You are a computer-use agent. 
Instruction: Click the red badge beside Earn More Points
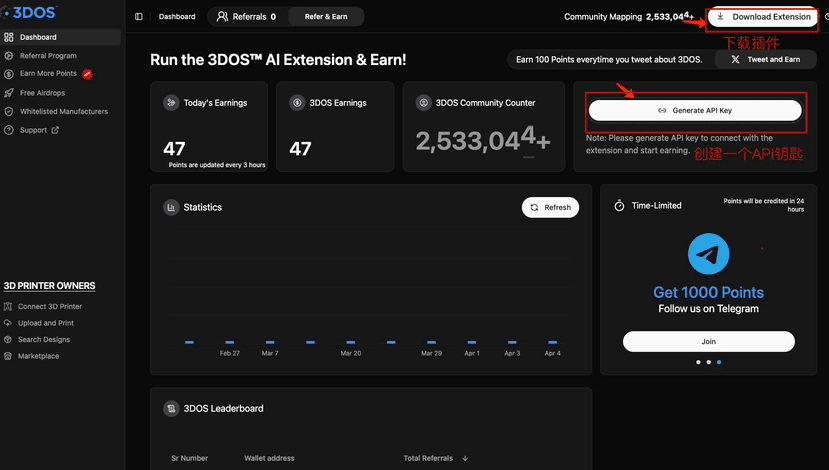[87, 74]
